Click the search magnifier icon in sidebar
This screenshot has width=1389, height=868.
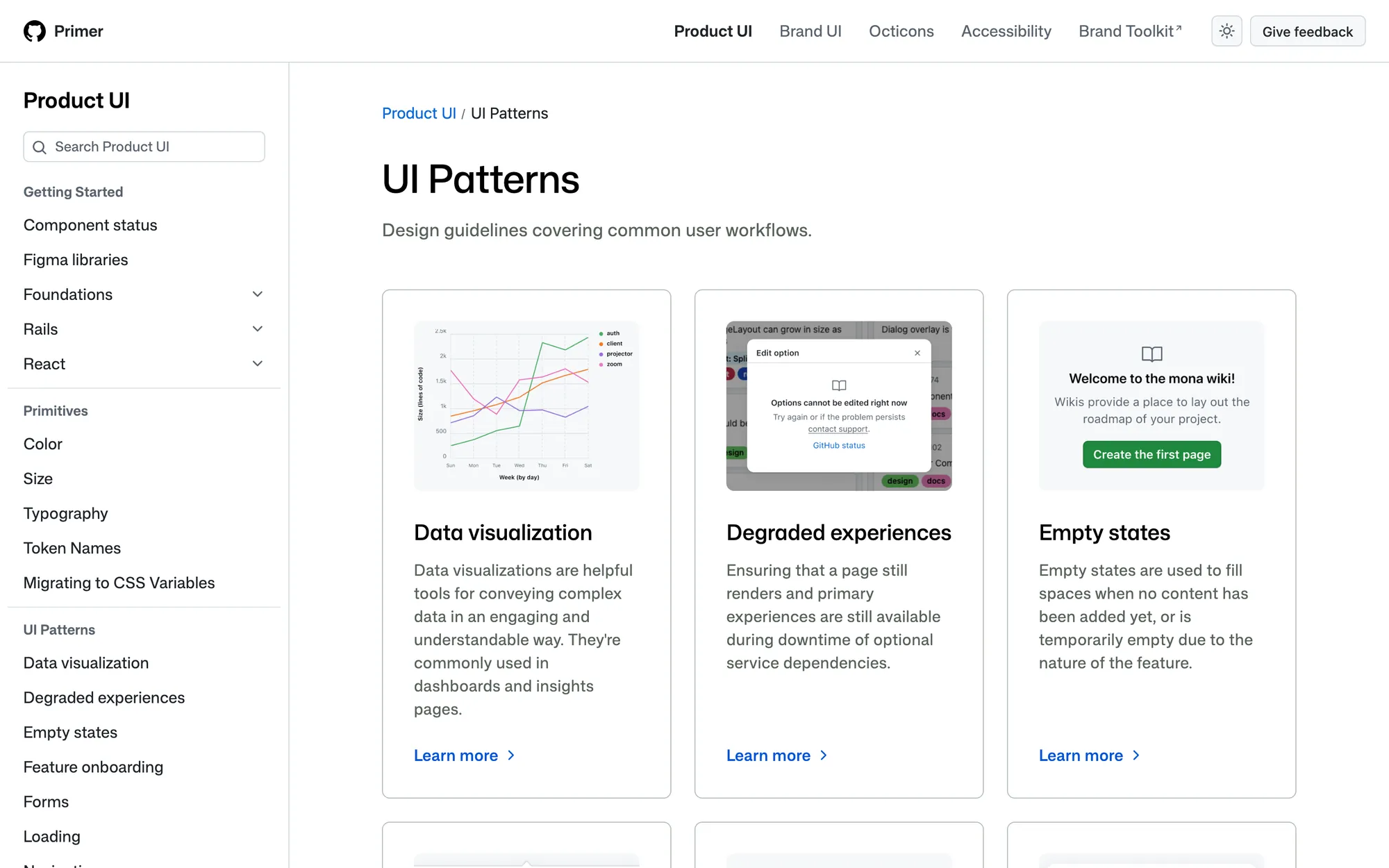[x=40, y=147]
